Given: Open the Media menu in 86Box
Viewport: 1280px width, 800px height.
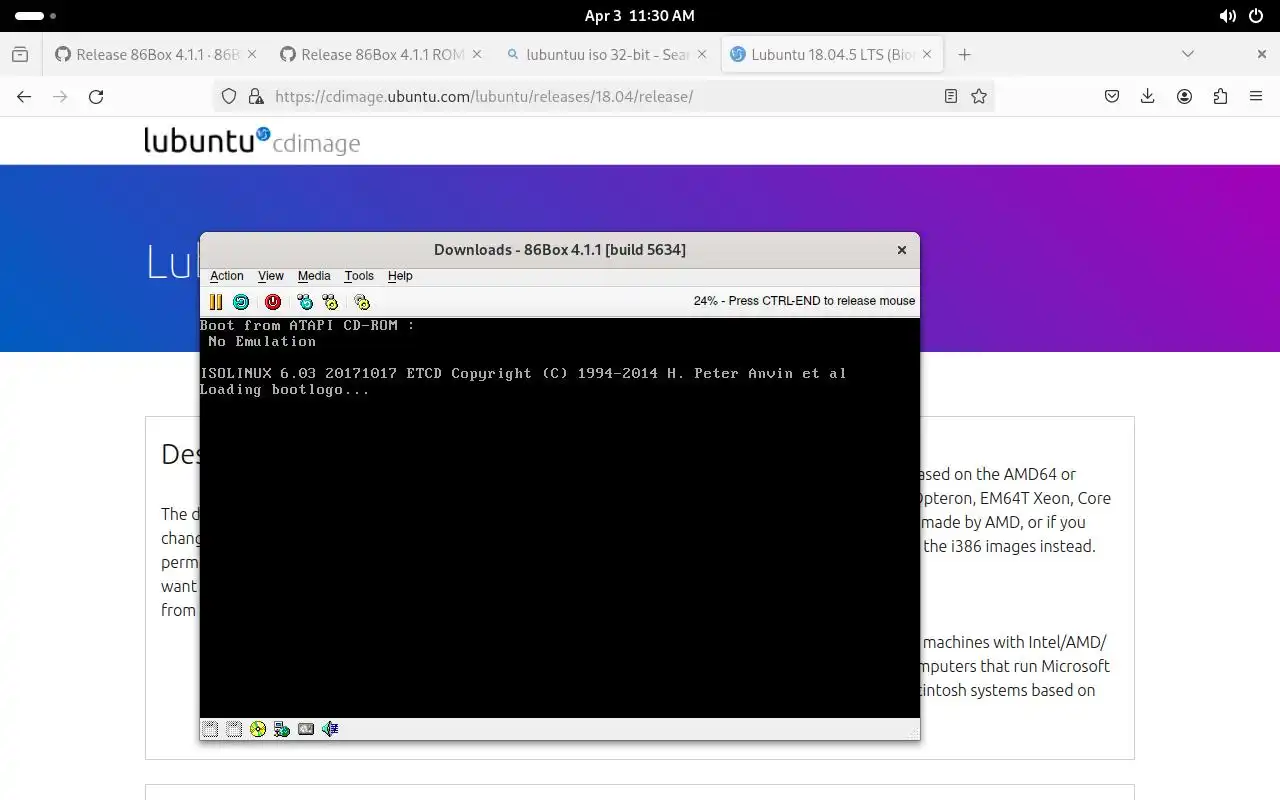Looking at the screenshot, I should coord(314,276).
